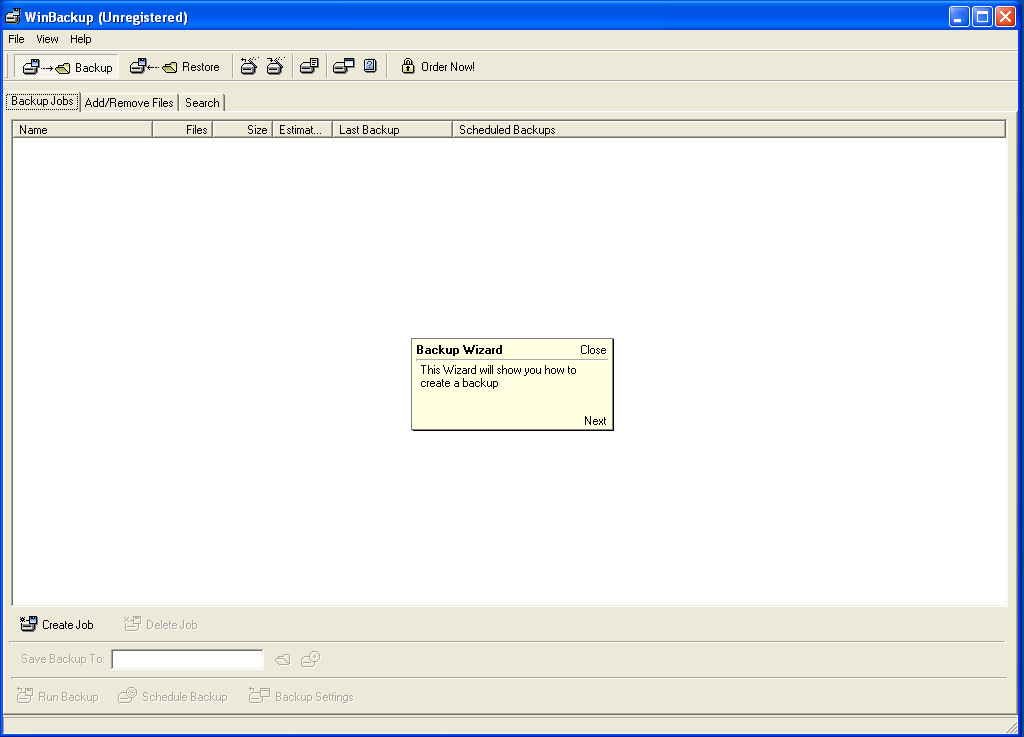Screen dimensions: 1024x737
Task: Click the toolbar drive-with-document icon
Action: [x=310, y=66]
